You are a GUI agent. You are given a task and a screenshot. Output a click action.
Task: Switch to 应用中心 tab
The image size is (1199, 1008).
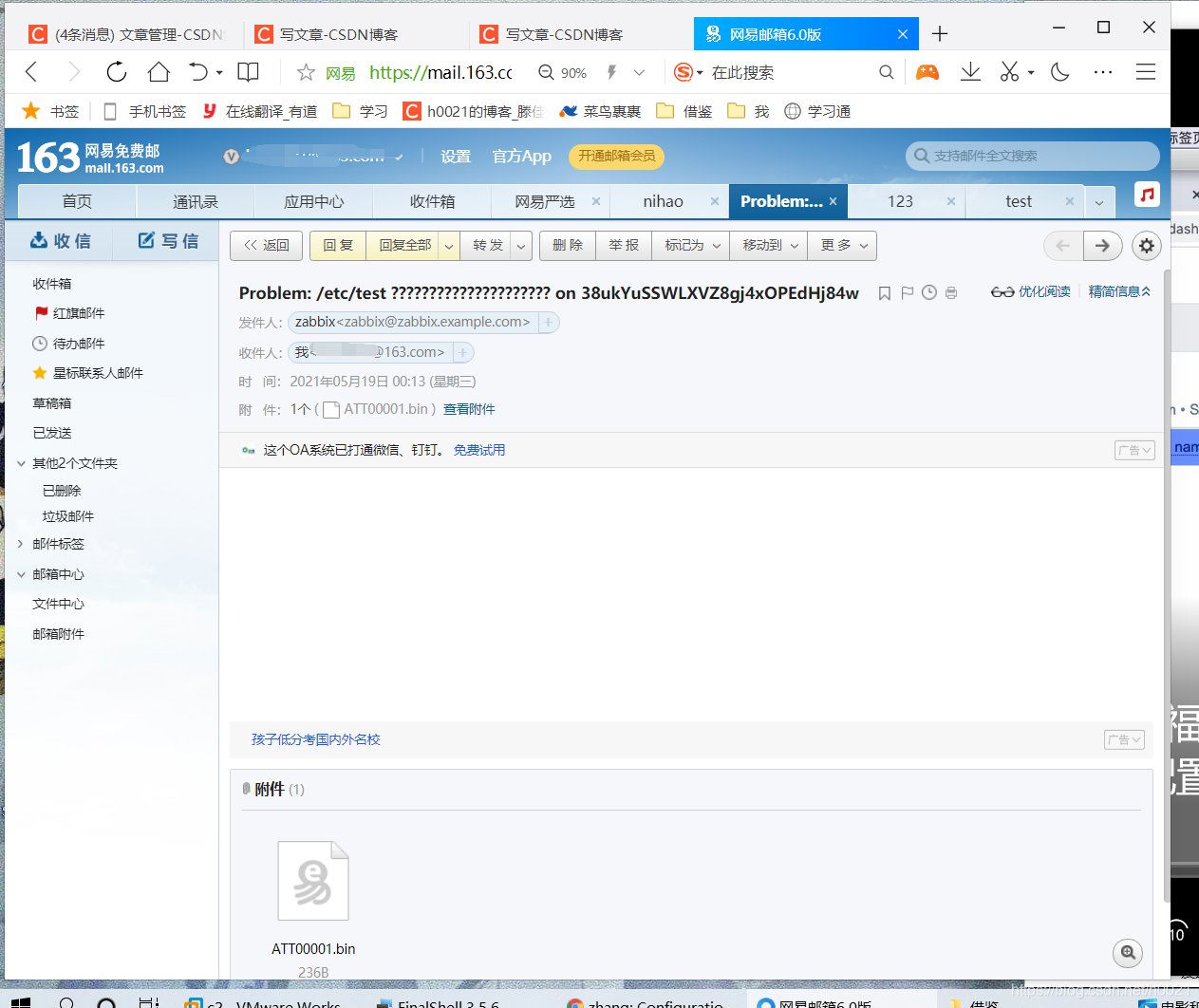point(314,201)
